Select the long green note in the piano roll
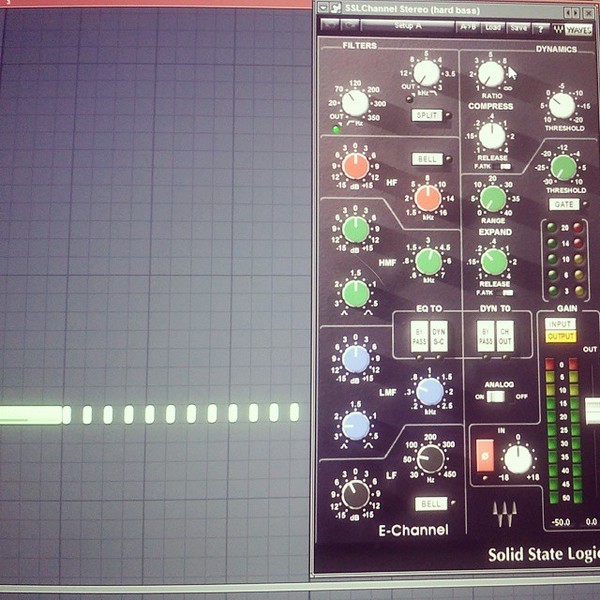Screen dimensions: 600x600 coord(31,415)
